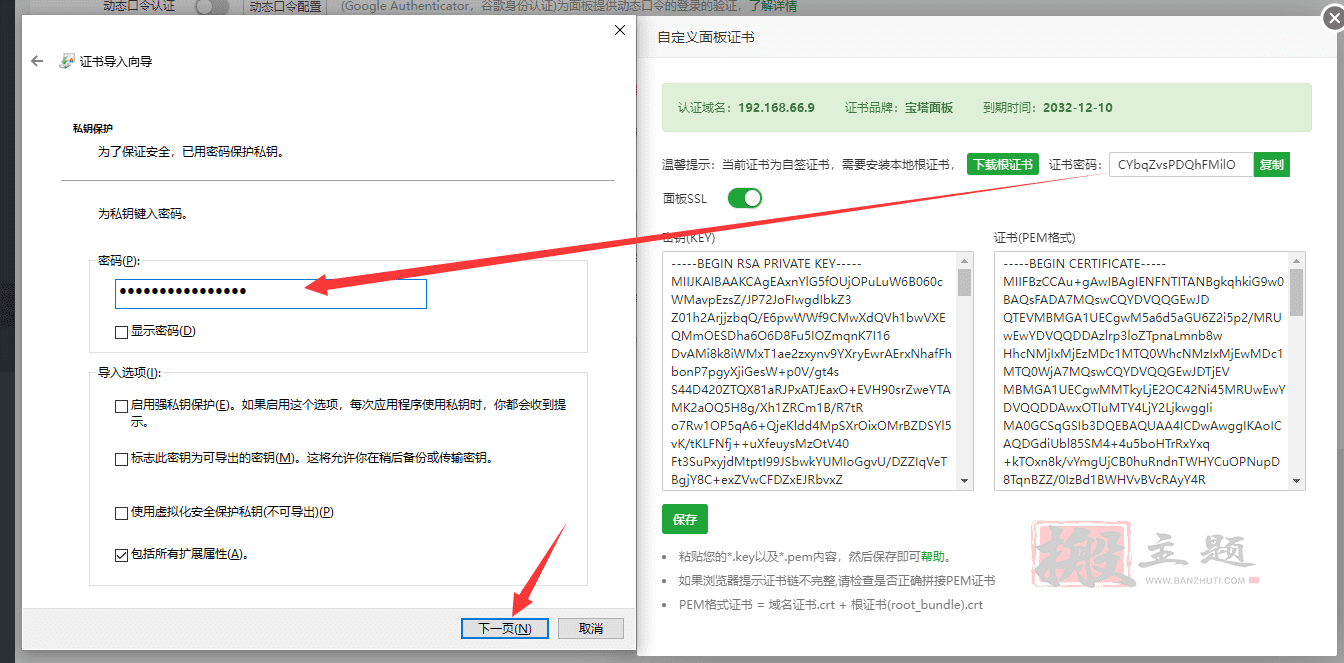Check 使用虚拟化安全保护私钥 option

tap(121, 513)
